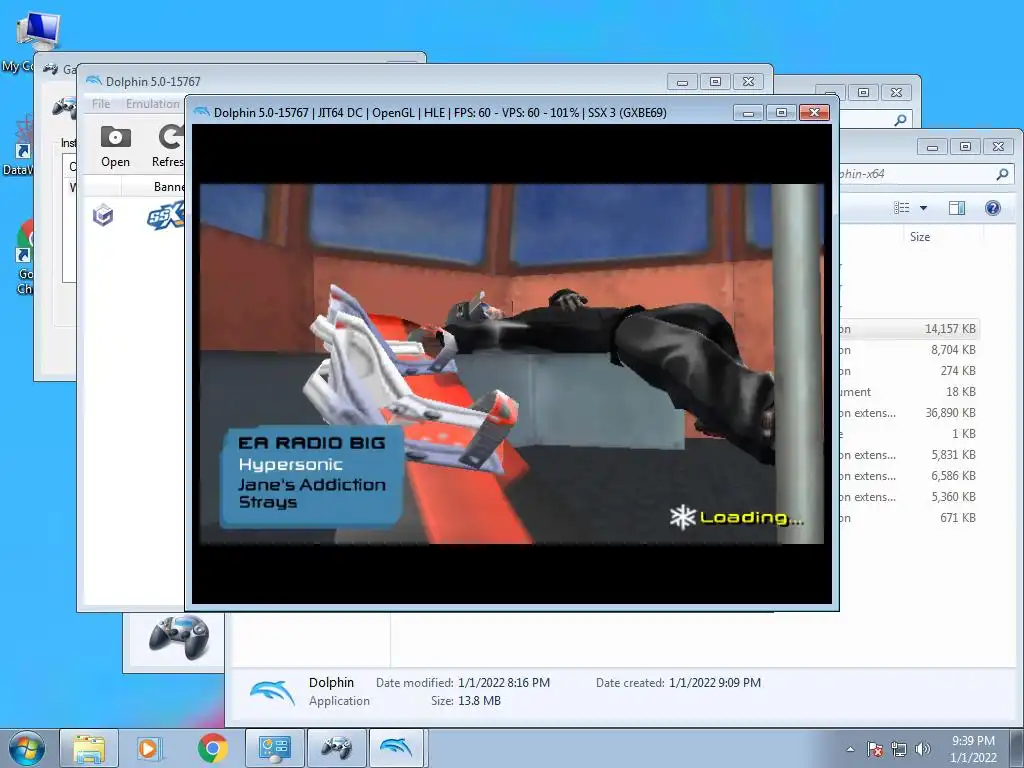The image size is (1024, 768).
Task: Maximize the SSX 3 game window
Action: [x=781, y=112]
